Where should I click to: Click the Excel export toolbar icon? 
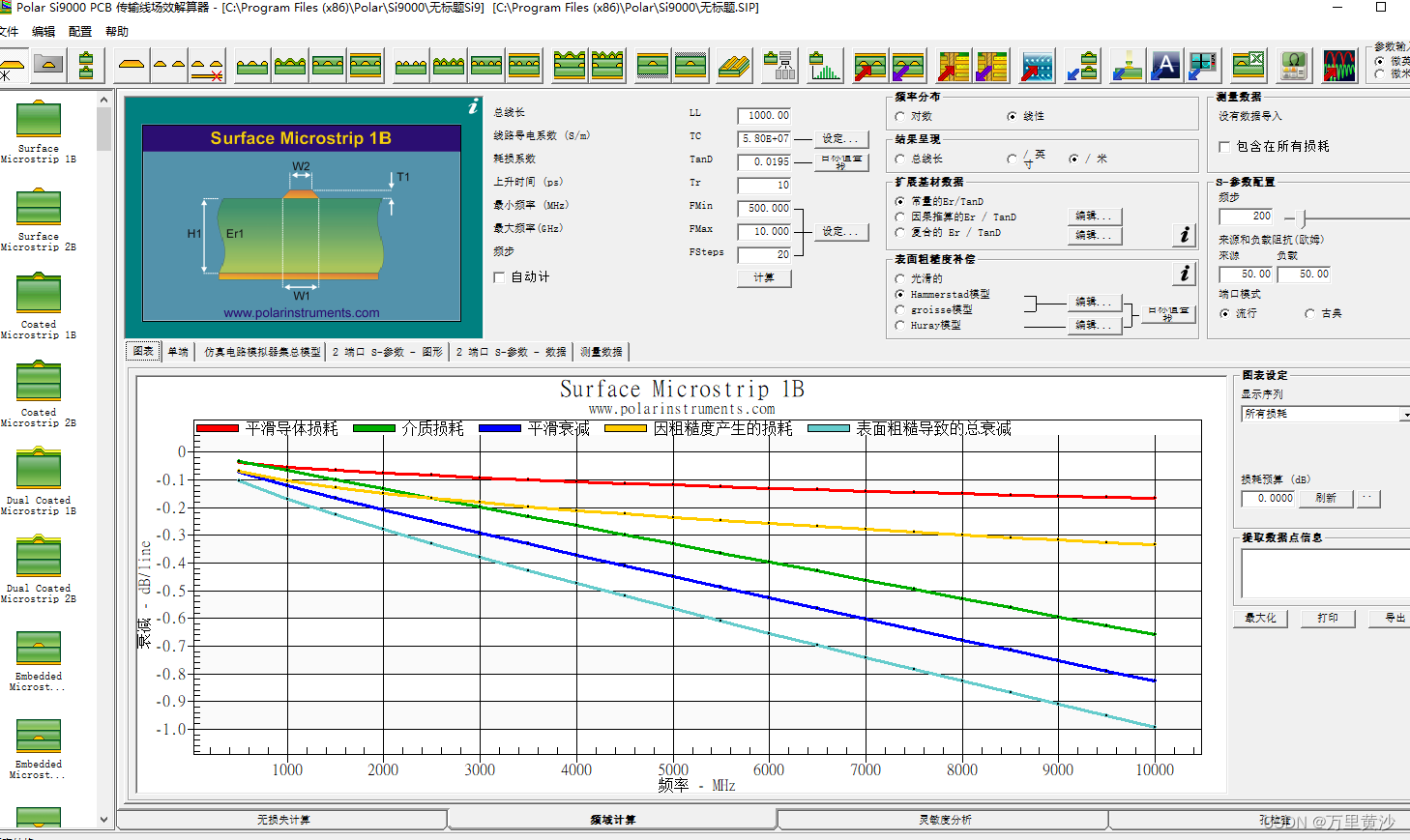pos(1248,66)
